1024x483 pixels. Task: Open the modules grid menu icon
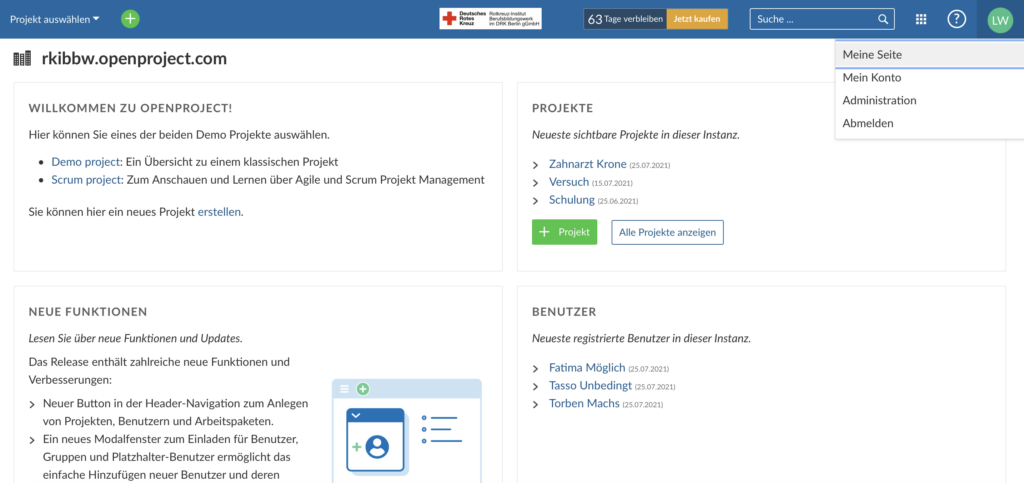[x=921, y=20]
